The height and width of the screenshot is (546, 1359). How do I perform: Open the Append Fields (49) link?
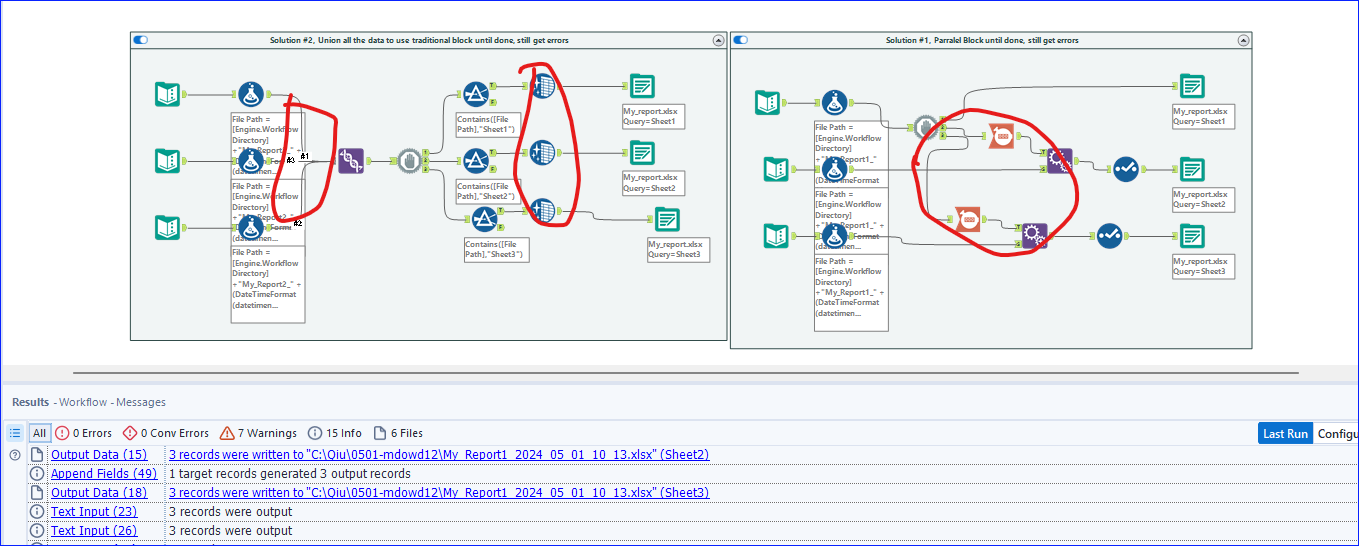[104, 473]
